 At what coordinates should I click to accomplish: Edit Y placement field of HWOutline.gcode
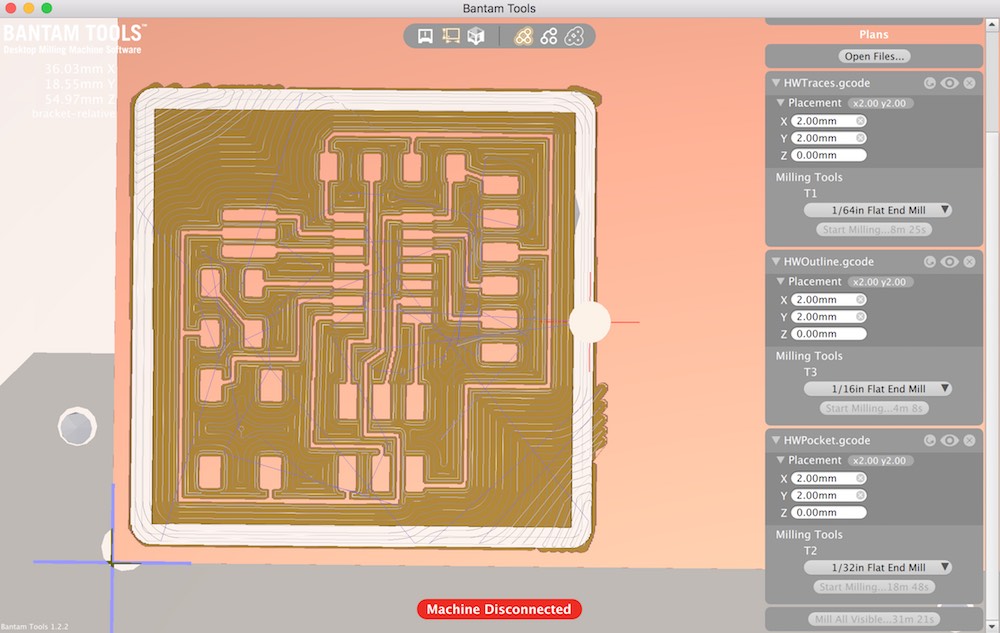[x=828, y=316]
